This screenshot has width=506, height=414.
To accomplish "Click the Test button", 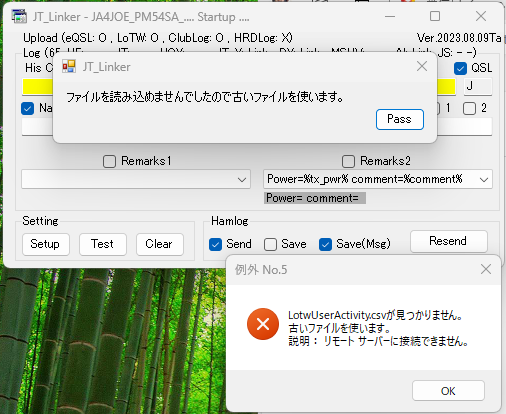I will pos(103,244).
